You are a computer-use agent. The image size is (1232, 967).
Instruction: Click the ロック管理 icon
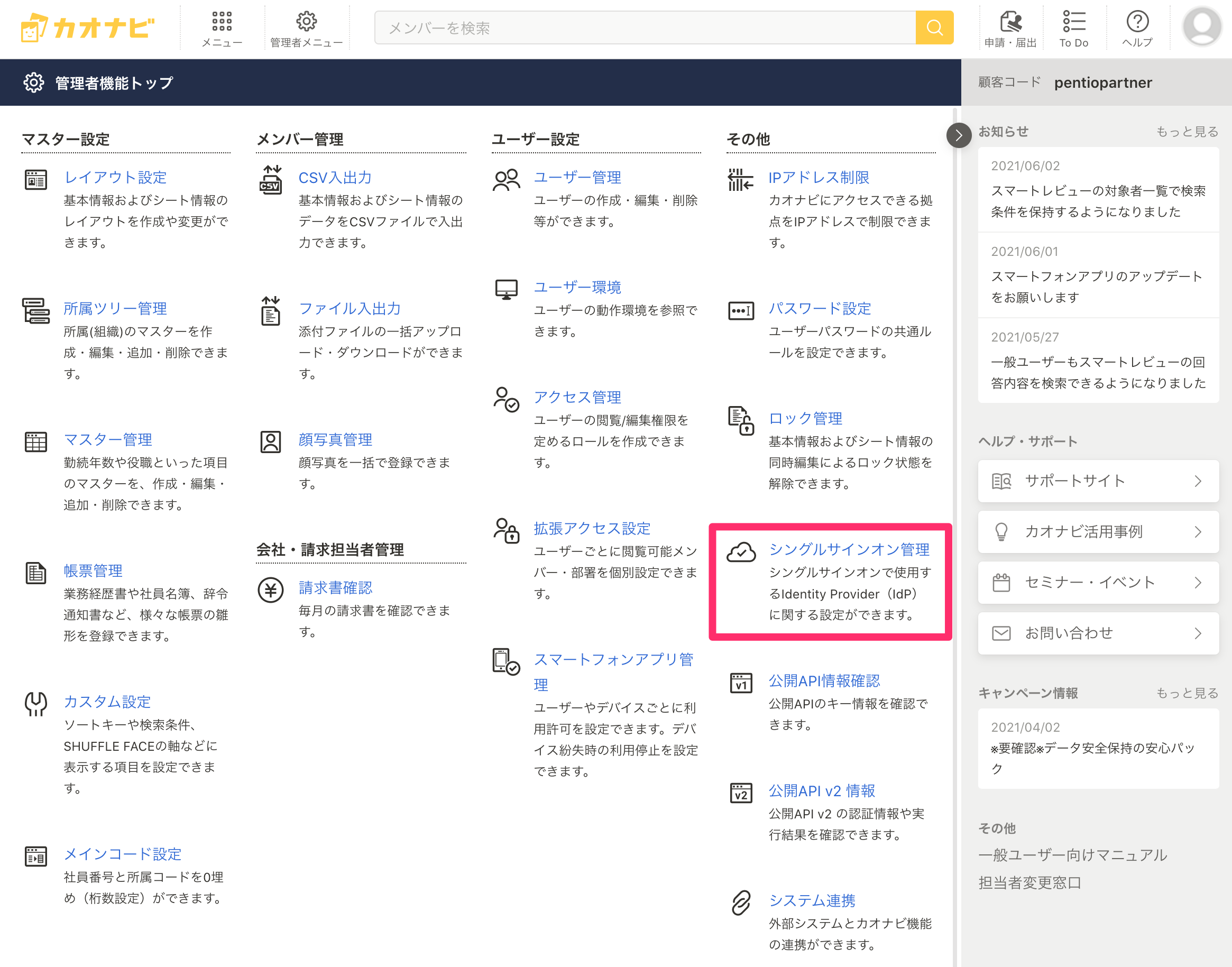(741, 421)
